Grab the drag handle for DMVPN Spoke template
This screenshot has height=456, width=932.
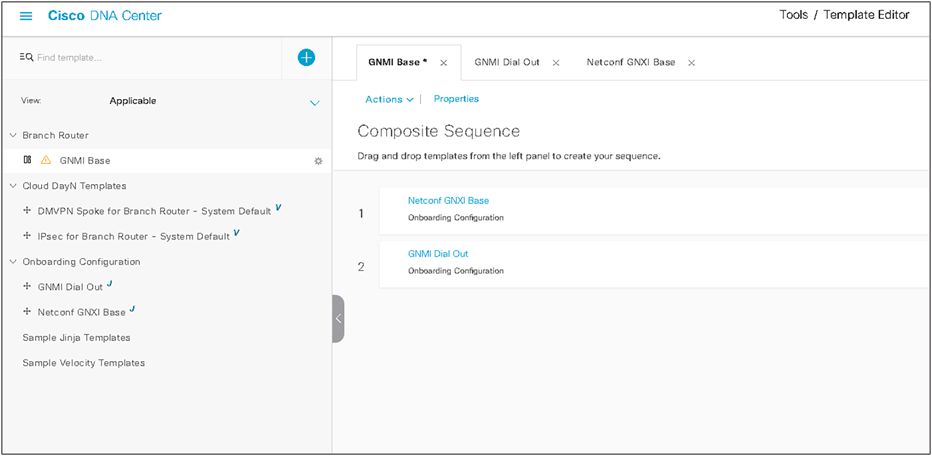(x=26, y=210)
